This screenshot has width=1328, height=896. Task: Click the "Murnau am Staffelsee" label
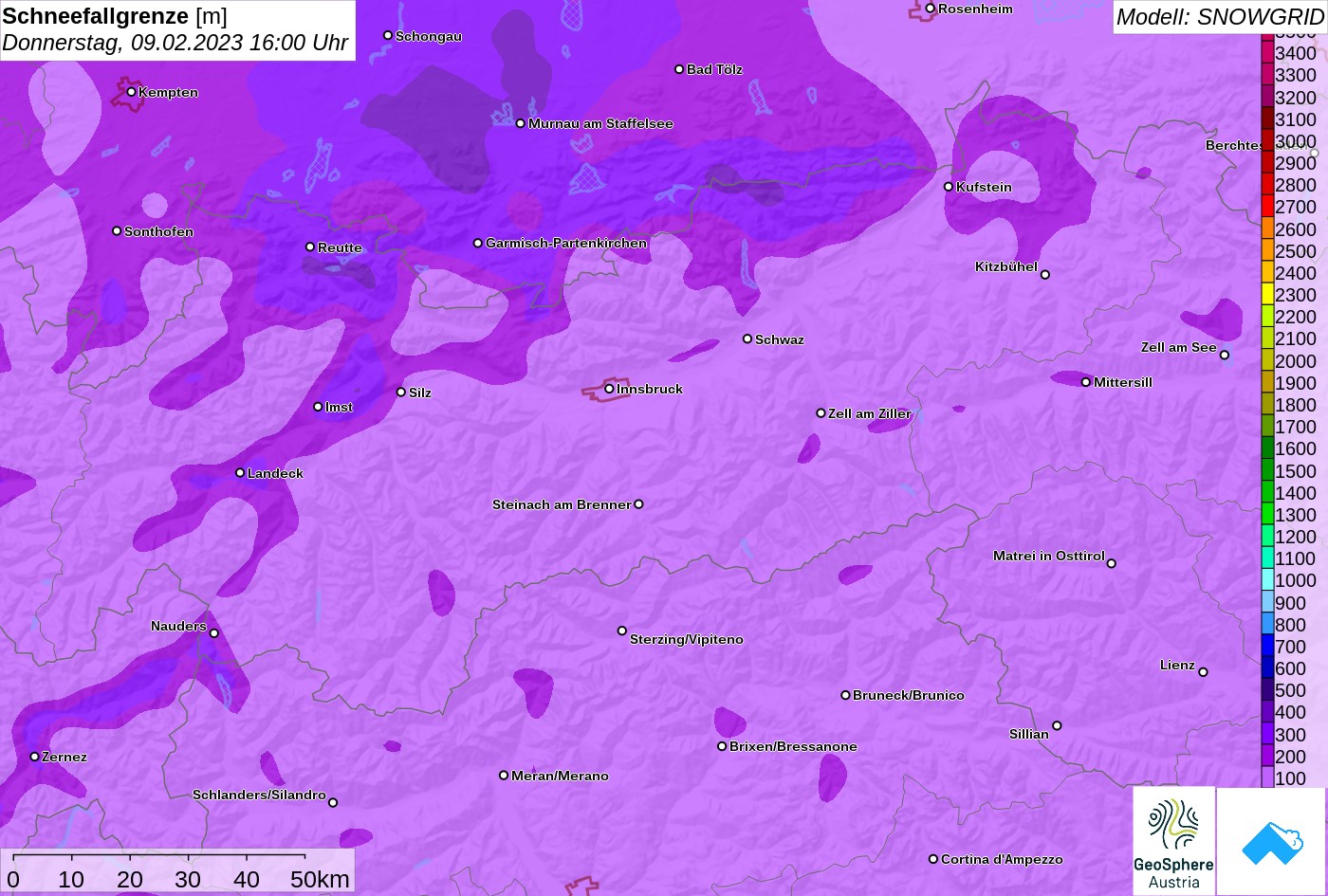coord(600,123)
